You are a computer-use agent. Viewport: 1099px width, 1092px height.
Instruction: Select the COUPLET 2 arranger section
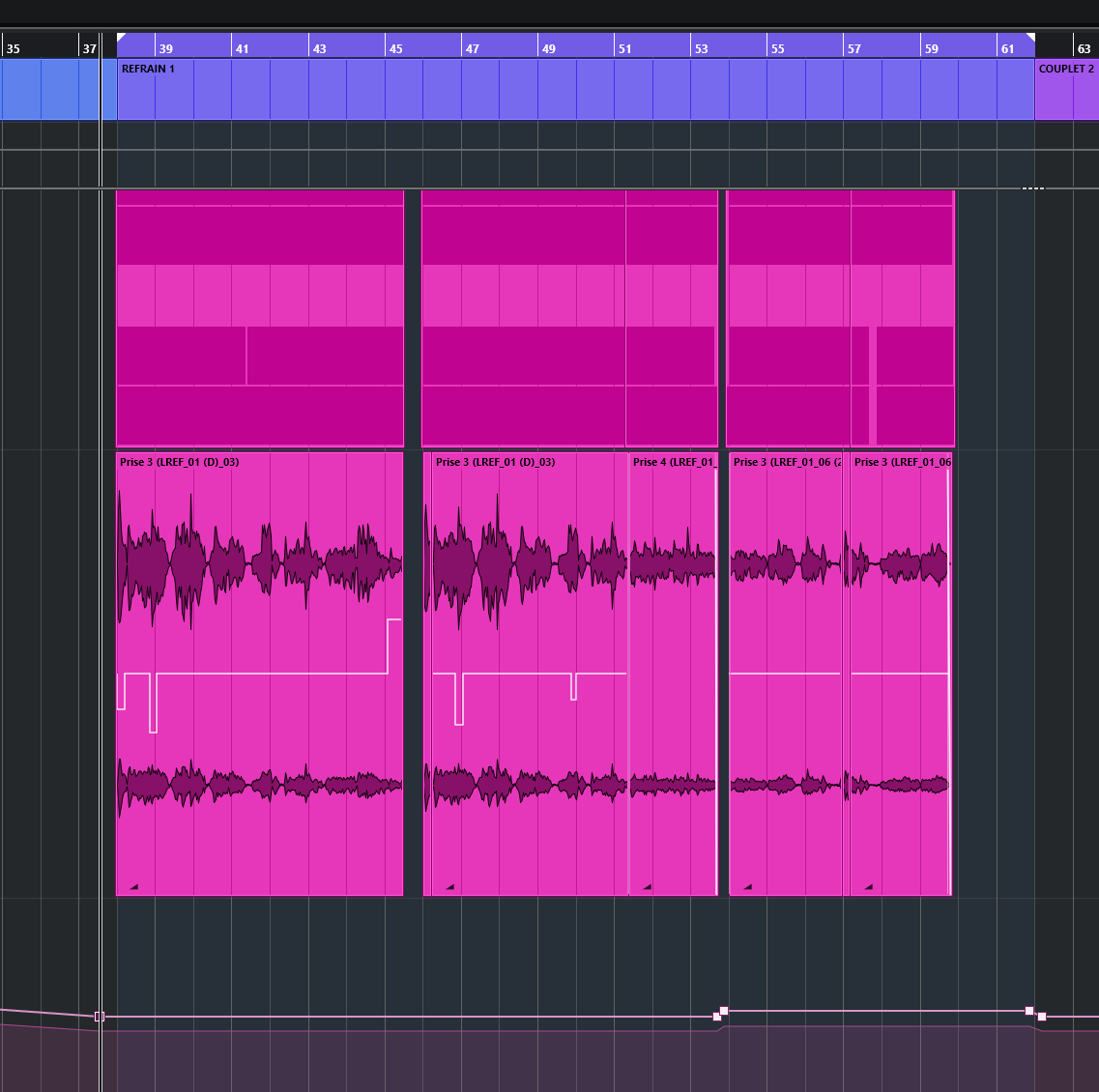point(1066,90)
